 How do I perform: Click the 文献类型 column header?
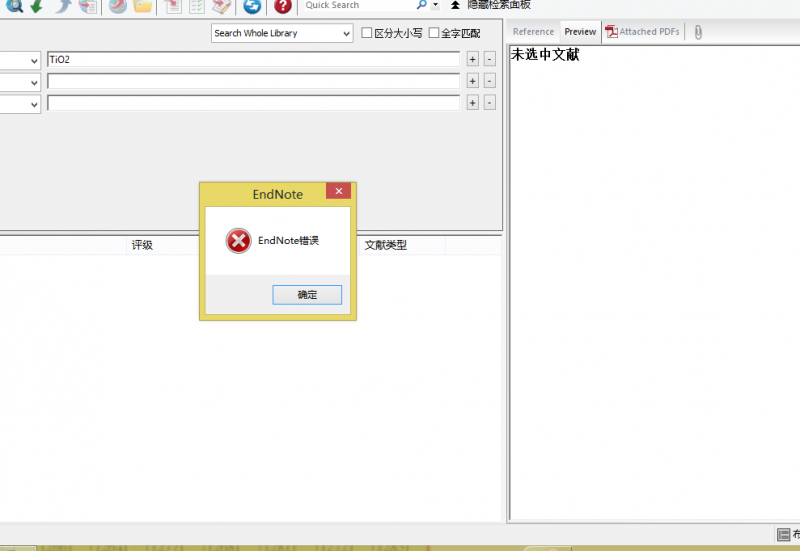(x=386, y=245)
